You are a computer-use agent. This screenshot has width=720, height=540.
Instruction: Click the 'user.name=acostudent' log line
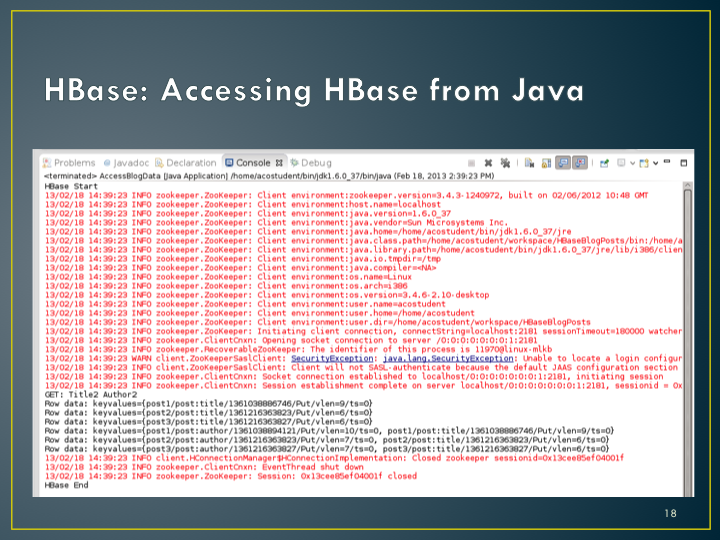point(245,304)
